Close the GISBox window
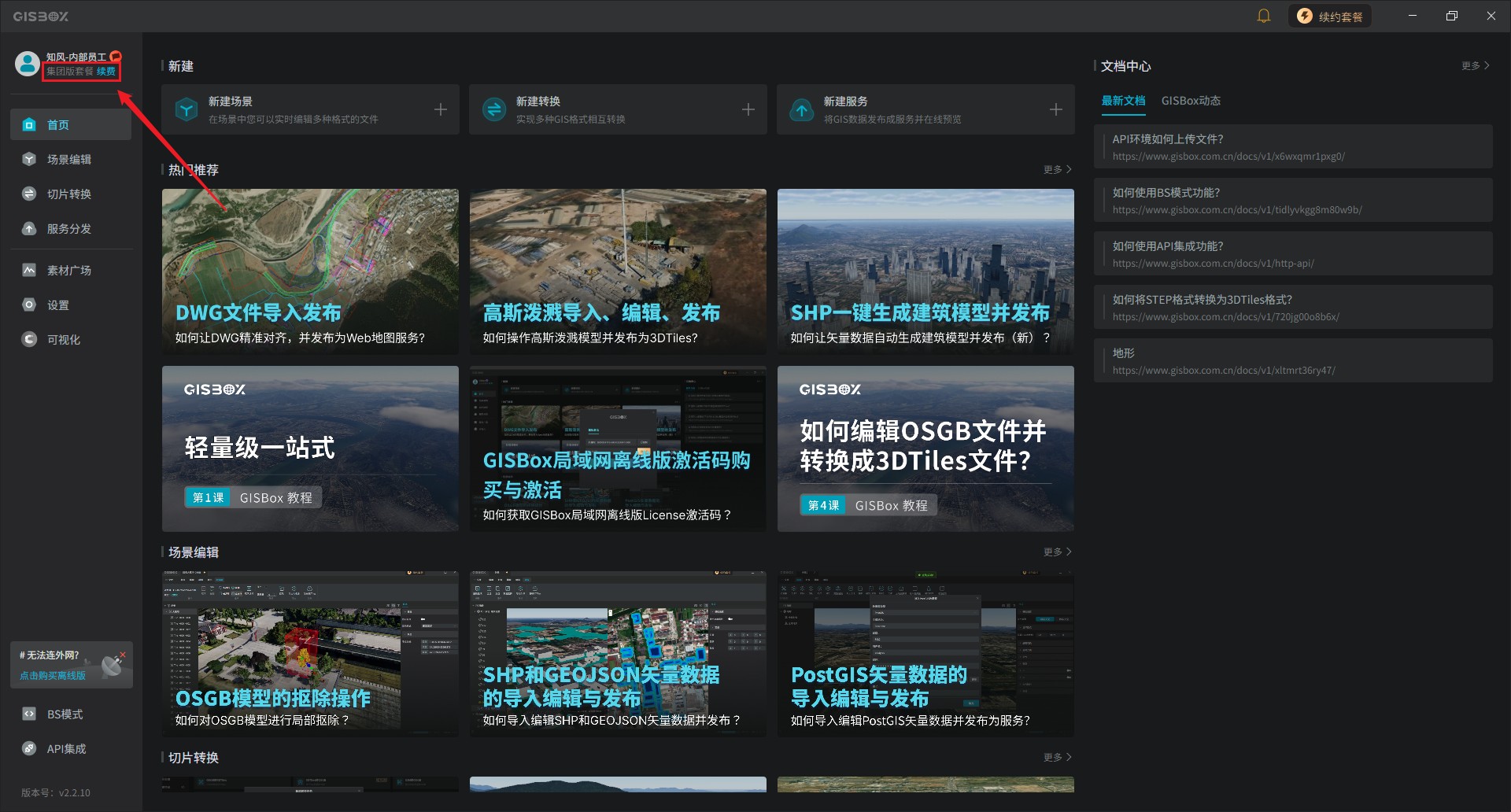1511x812 pixels. 1491,16
